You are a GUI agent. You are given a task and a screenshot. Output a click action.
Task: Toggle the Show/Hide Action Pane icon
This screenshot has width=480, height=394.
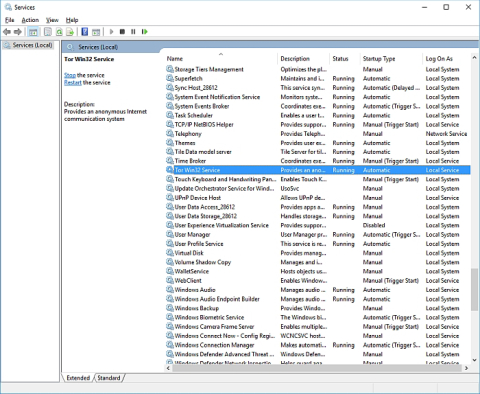(x=96, y=32)
